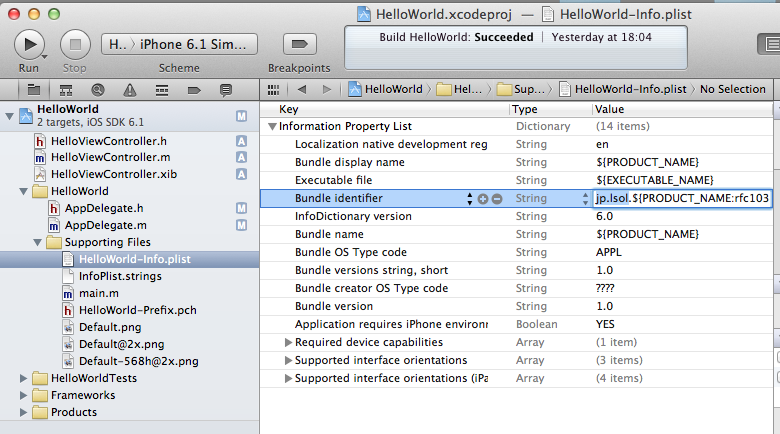Click the Key column header
This screenshot has width=780, height=434.
(x=289, y=109)
